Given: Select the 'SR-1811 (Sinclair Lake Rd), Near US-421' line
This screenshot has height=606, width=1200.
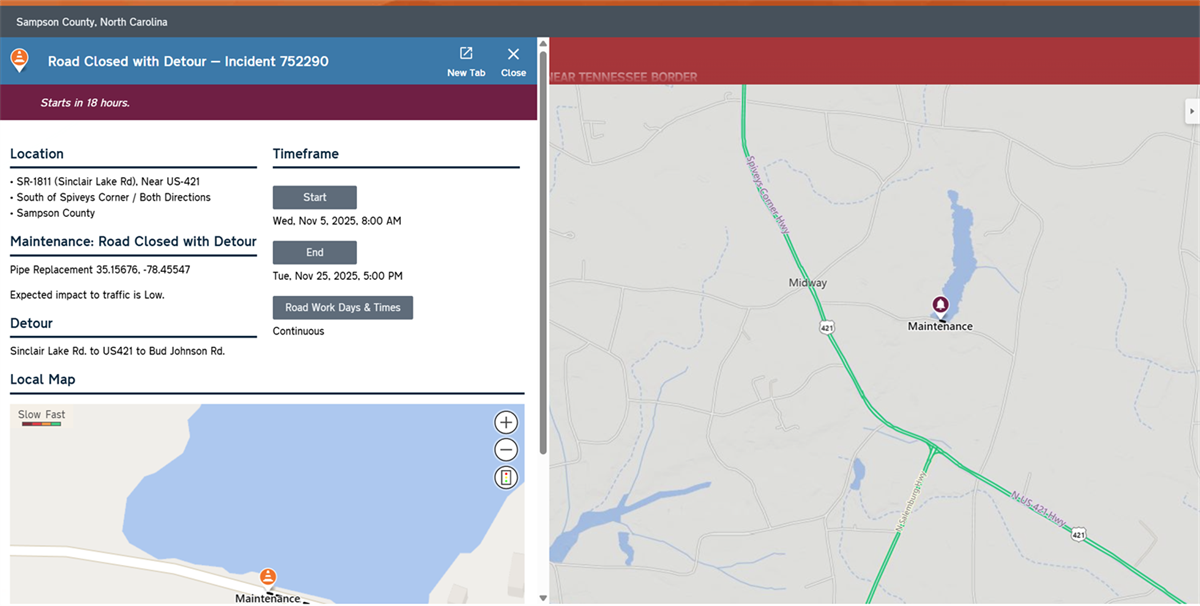Looking at the screenshot, I should [109, 181].
